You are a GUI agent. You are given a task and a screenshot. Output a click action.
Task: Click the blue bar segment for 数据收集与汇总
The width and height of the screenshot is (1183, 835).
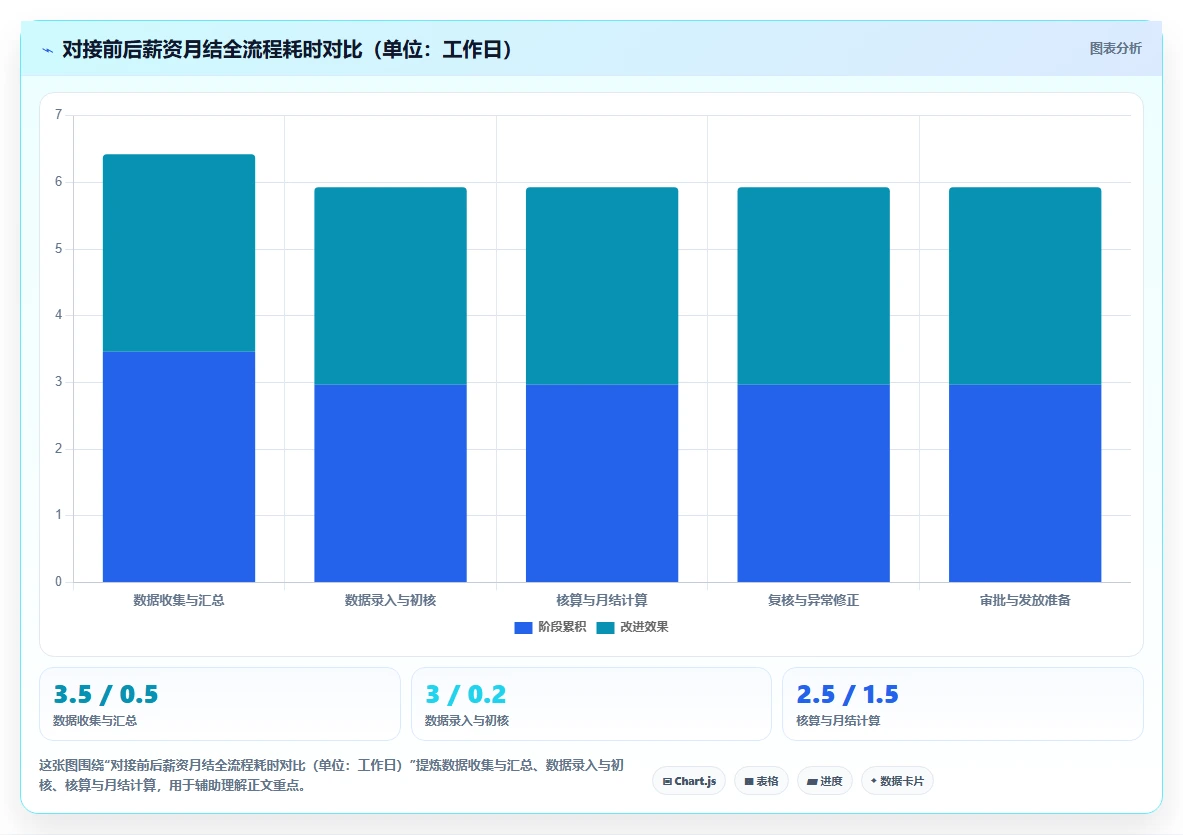[x=179, y=467]
